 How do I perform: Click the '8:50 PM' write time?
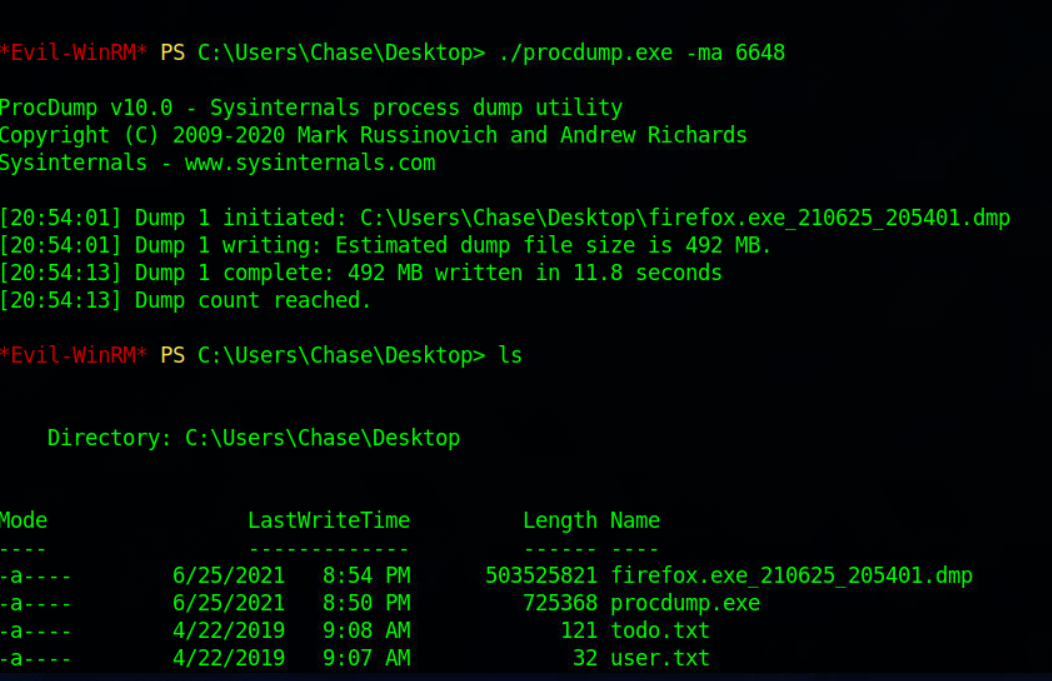366,603
